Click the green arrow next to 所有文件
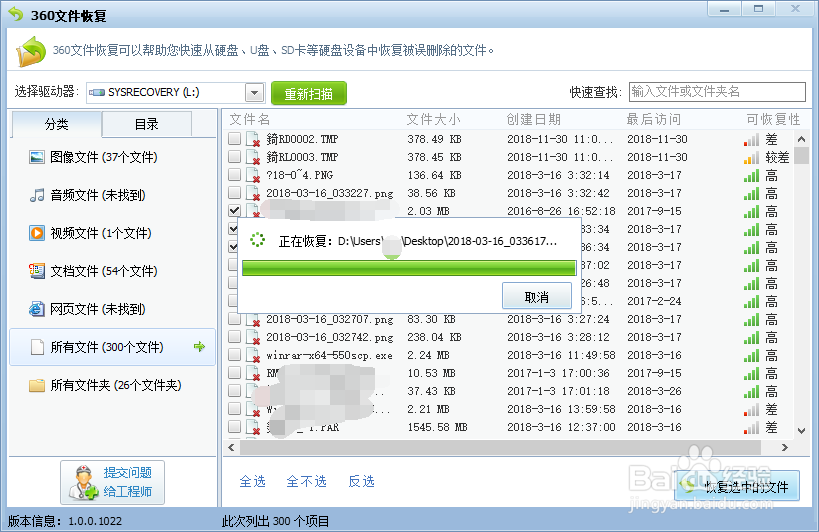The height and width of the screenshot is (532, 819). pos(199,347)
